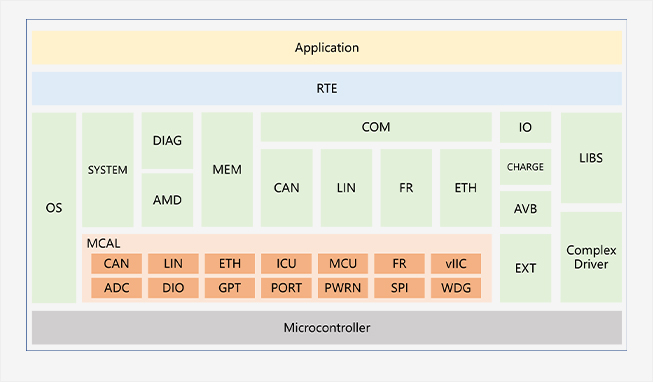Select the MCAL WDG box
Image resolution: width=653 pixels, height=382 pixels.
pyautogui.click(x=456, y=288)
